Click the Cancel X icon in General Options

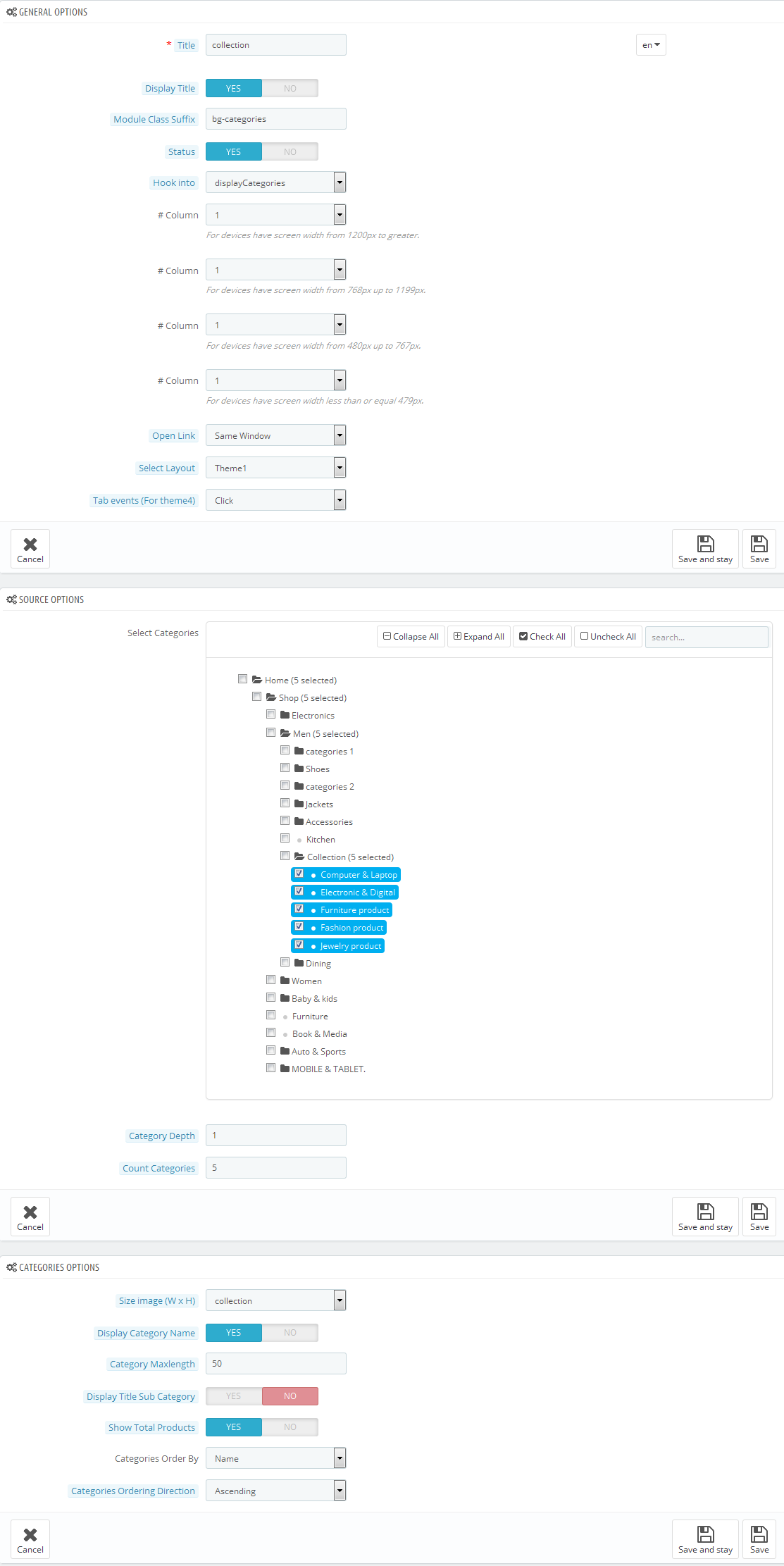tap(30, 544)
